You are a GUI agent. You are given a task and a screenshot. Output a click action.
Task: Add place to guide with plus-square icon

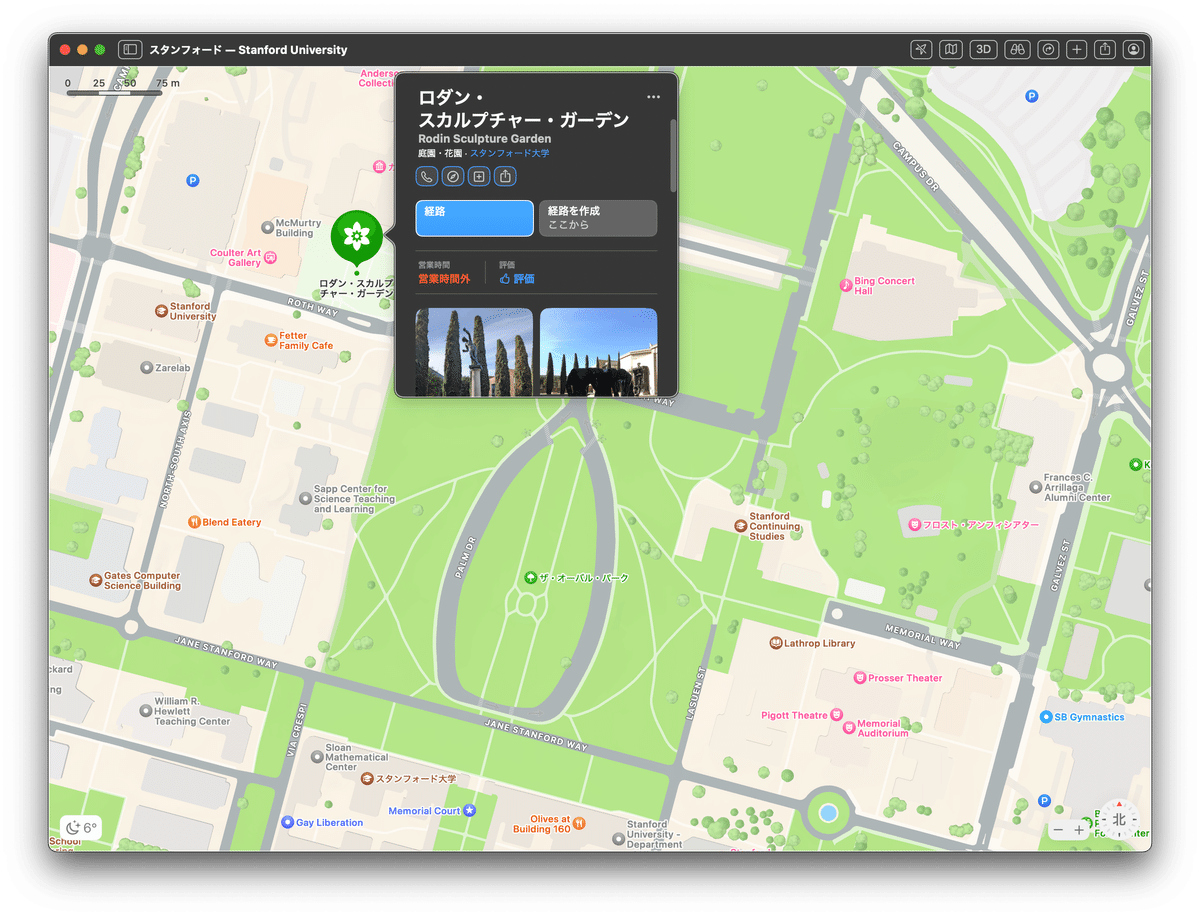[x=479, y=177]
